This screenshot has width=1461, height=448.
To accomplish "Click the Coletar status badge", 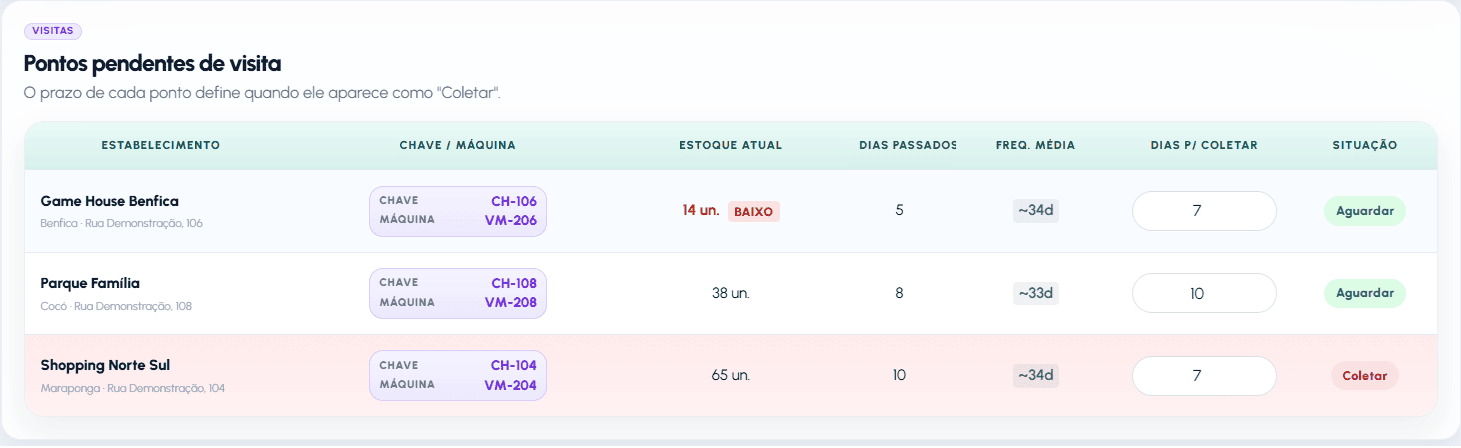I will [1364, 376].
